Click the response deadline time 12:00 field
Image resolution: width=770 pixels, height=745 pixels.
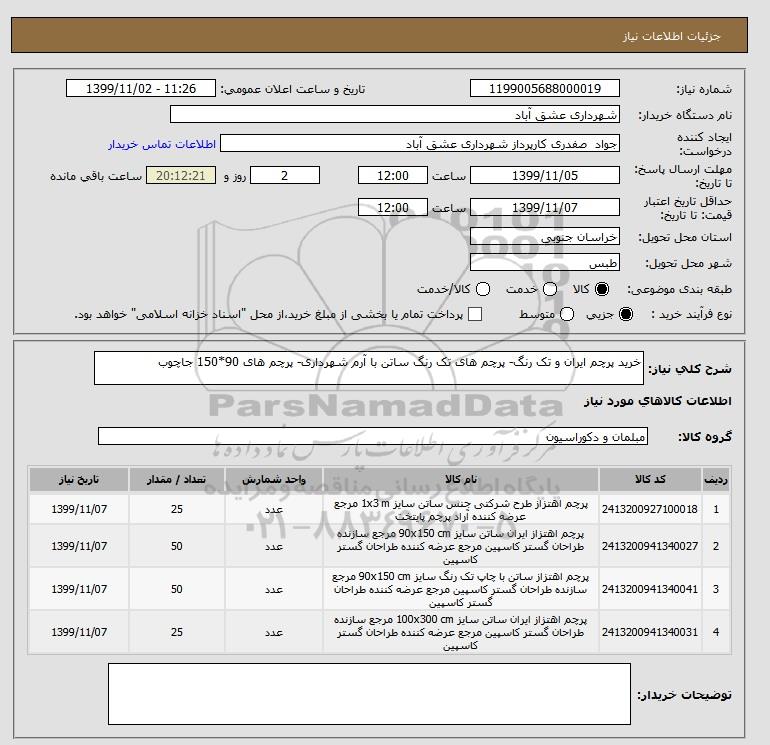(393, 175)
